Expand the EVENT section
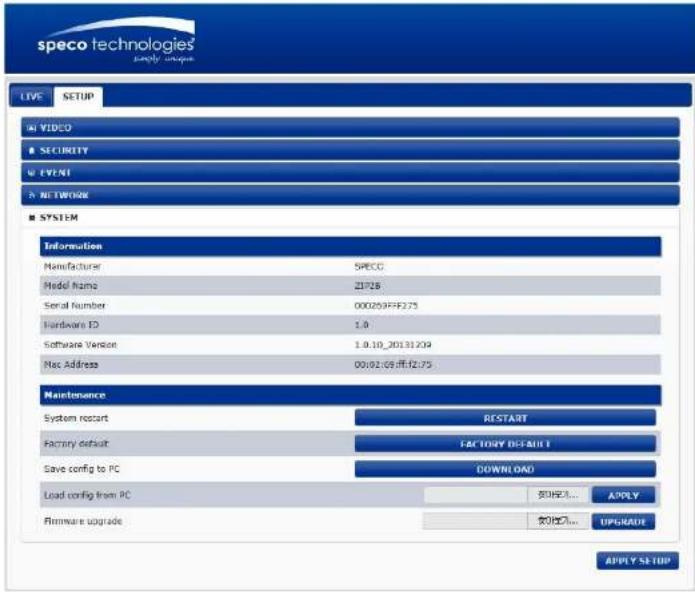 click(x=350, y=173)
